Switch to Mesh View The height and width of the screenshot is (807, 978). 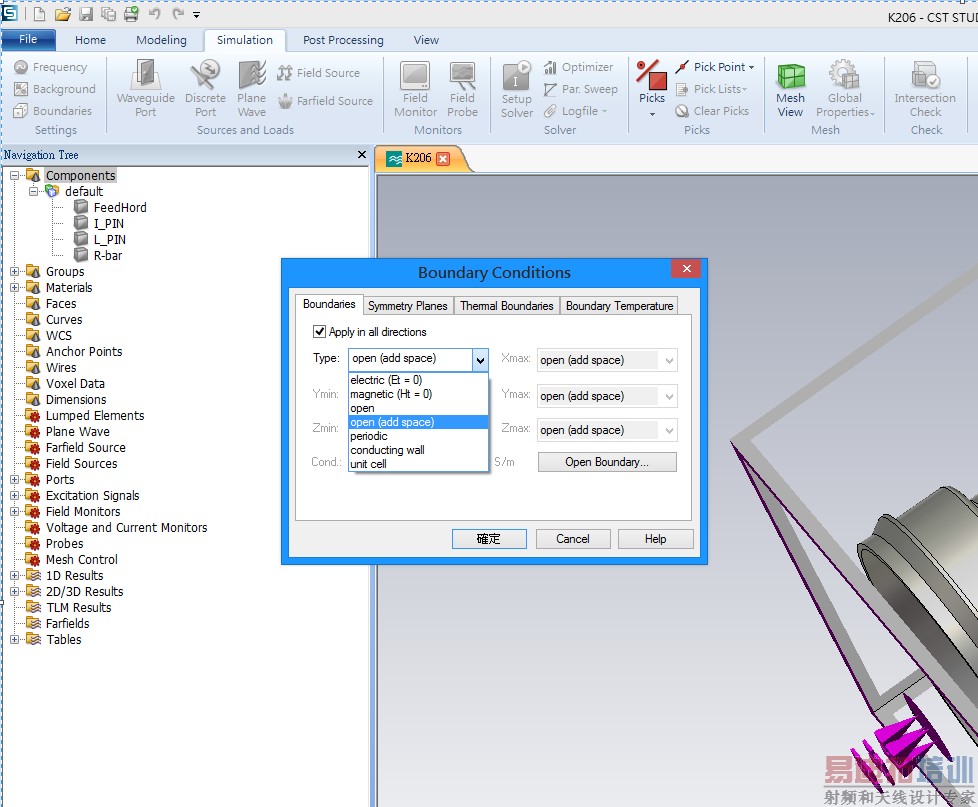pos(790,89)
